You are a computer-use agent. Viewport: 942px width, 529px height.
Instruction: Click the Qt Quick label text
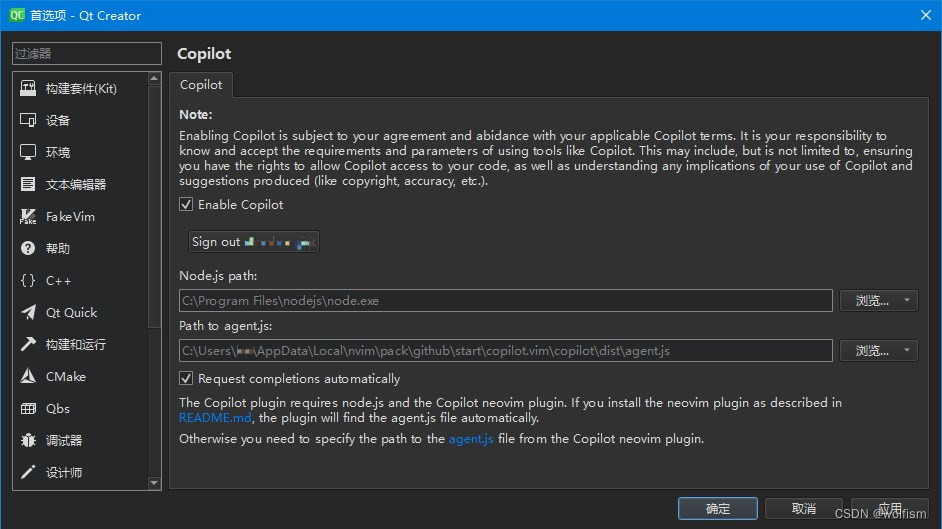tap(71, 312)
